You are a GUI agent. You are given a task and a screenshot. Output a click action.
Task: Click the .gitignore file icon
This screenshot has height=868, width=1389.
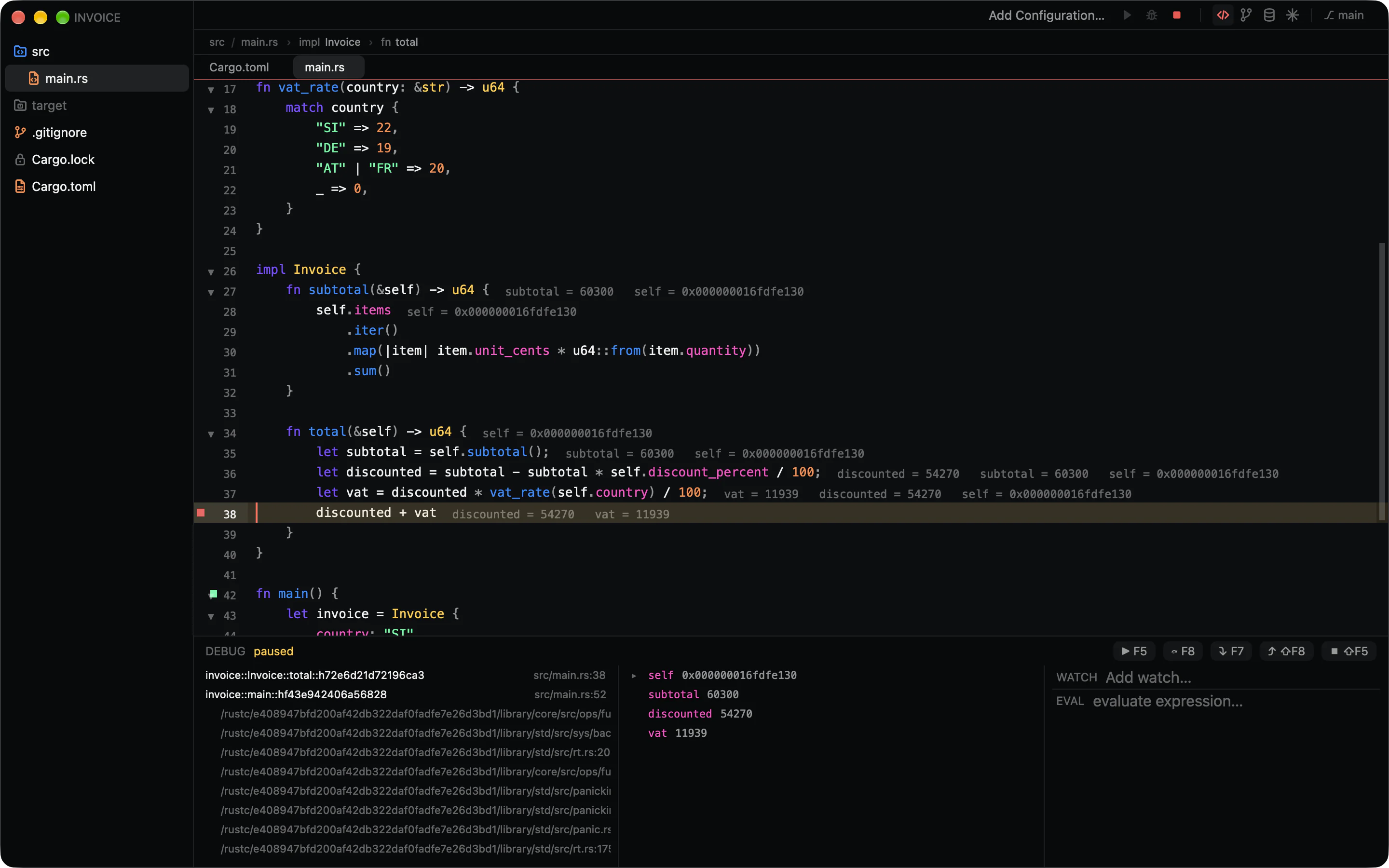tap(20, 133)
